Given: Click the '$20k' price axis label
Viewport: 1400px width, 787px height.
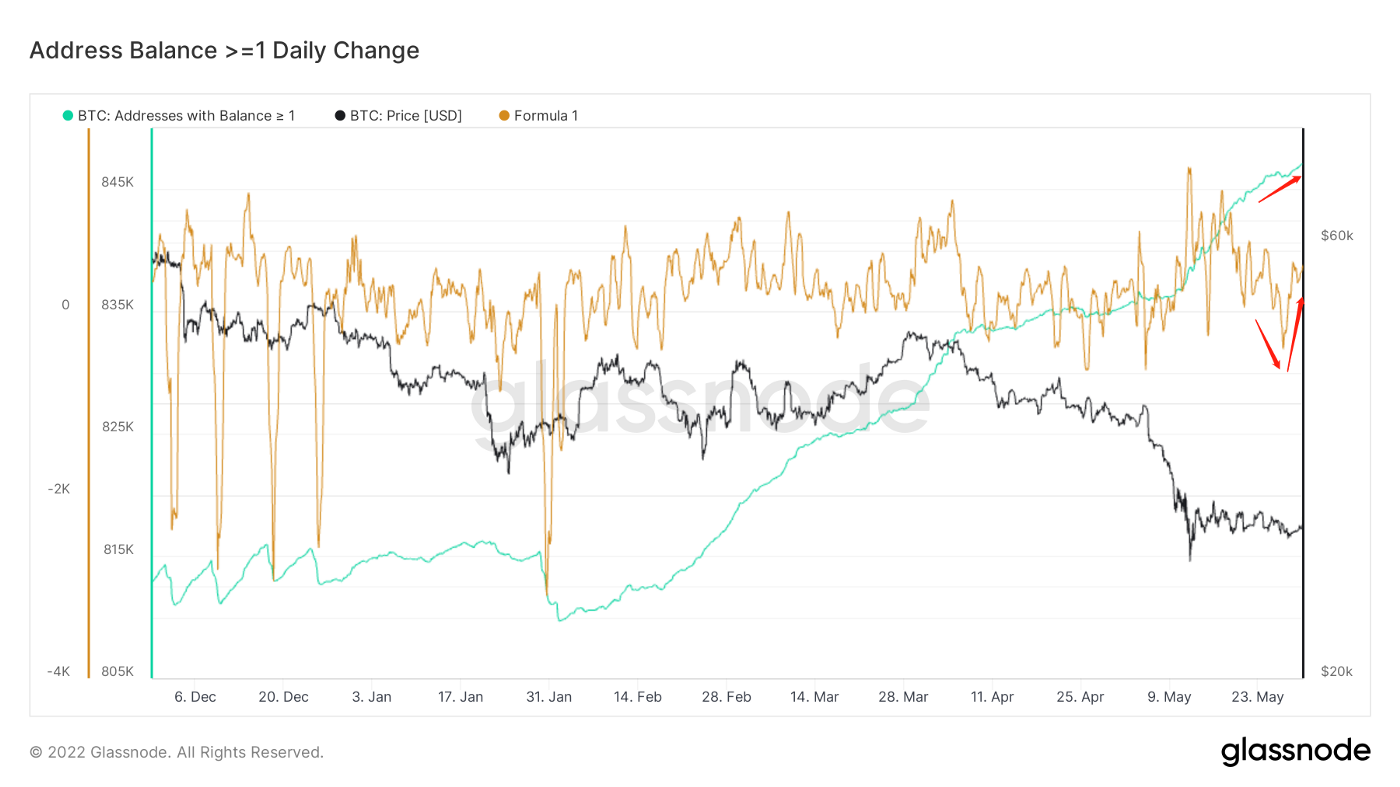Looking at the screenshot, I should click(1337, 671).
